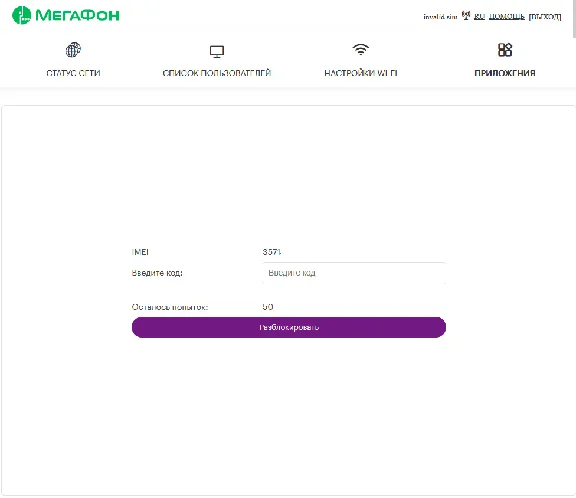Switch language with the RU link
This screenshot has height=498, width=576.
pos(479,16)
